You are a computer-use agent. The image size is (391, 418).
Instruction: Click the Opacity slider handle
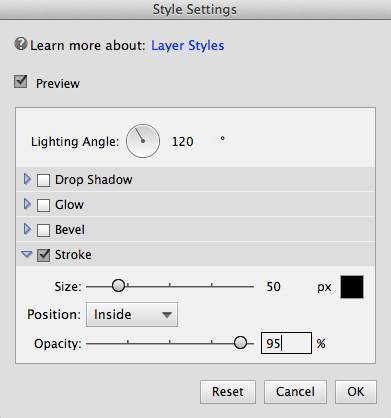[x=240, y=343]
